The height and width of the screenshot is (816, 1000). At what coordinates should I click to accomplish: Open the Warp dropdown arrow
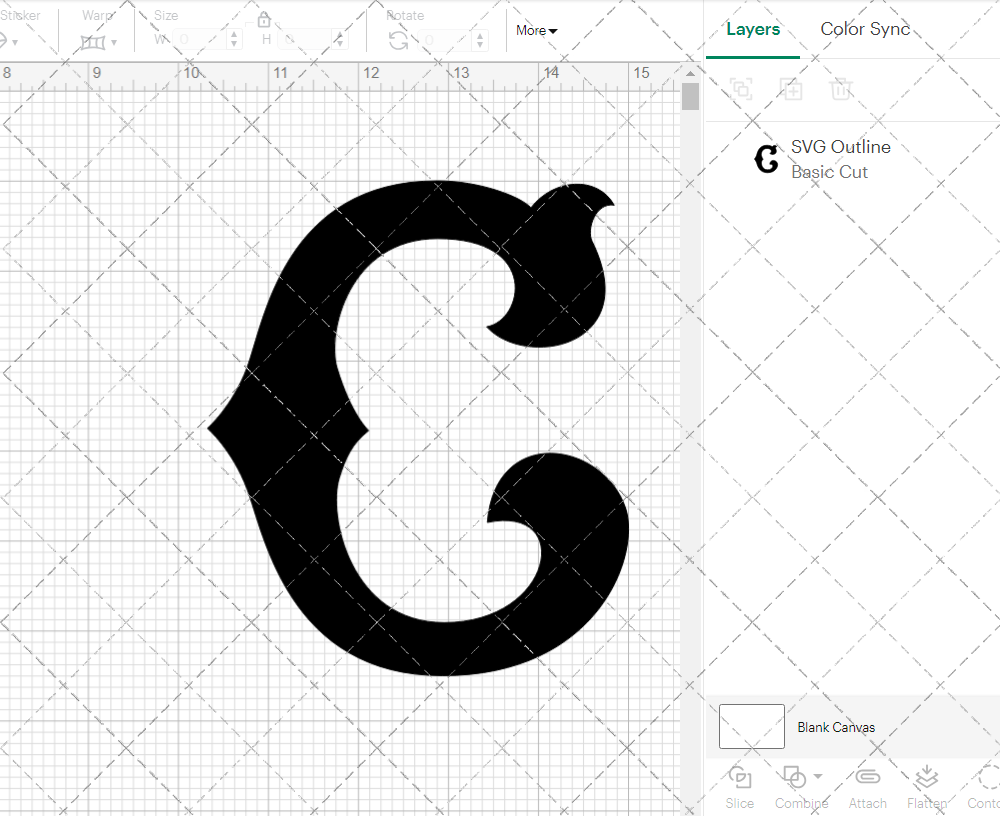pos(114,43)
